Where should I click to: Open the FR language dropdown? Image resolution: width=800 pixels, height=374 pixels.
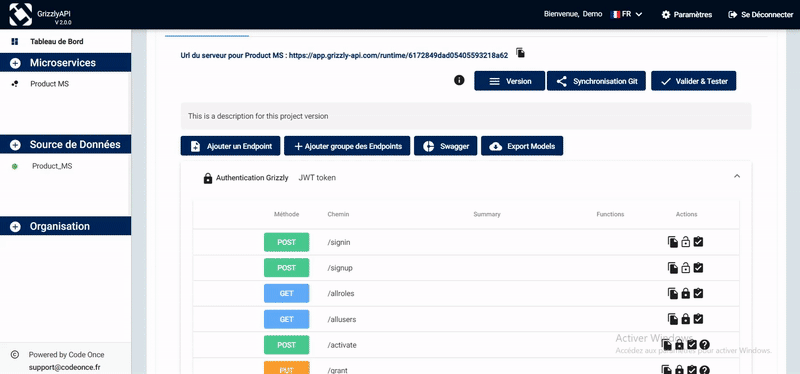tap(627, 14)
